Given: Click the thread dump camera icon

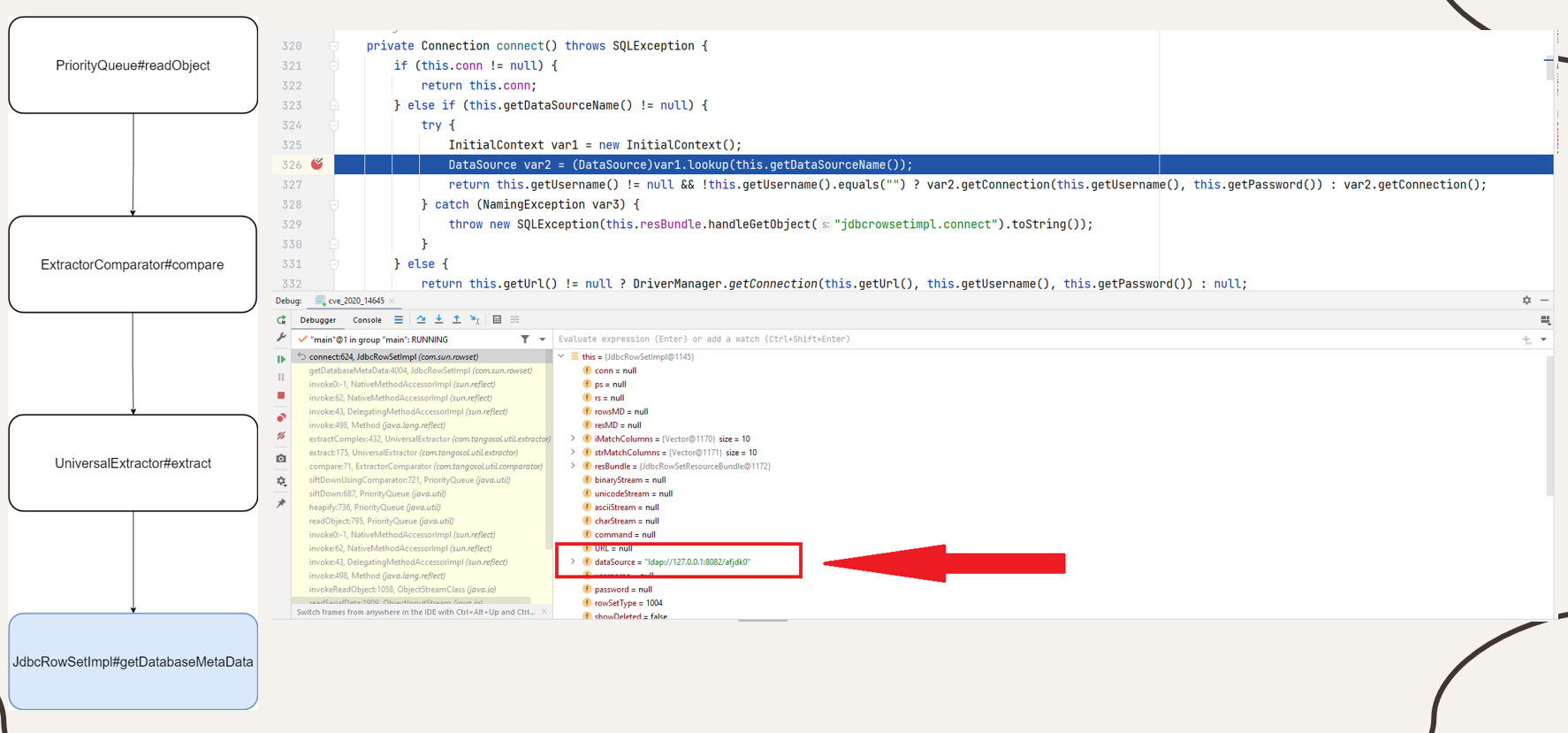Looking at the screenshot, I should (x=281, y=459).
